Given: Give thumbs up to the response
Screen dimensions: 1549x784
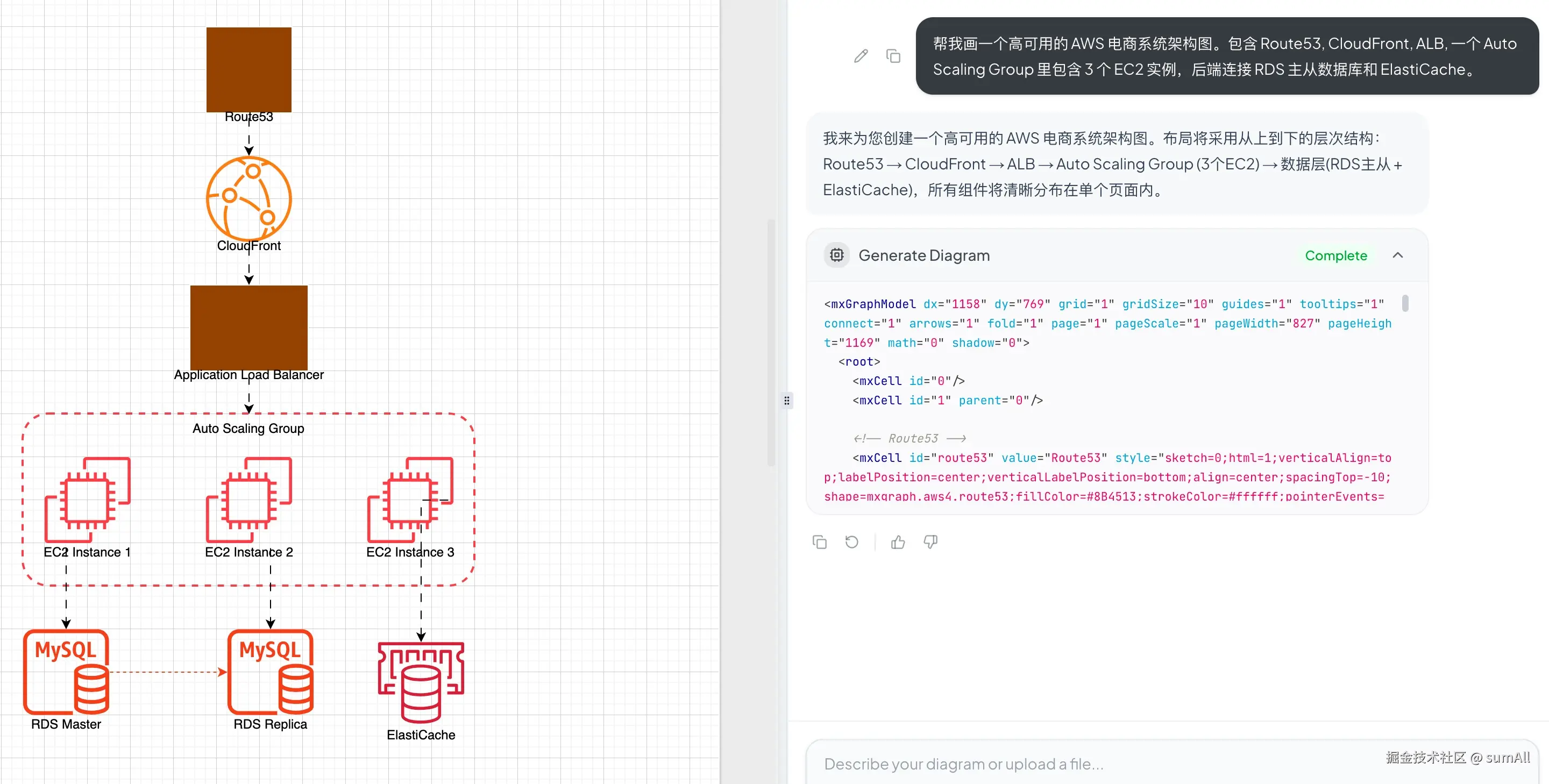Looking at the screenshot, I should (898, 541).
